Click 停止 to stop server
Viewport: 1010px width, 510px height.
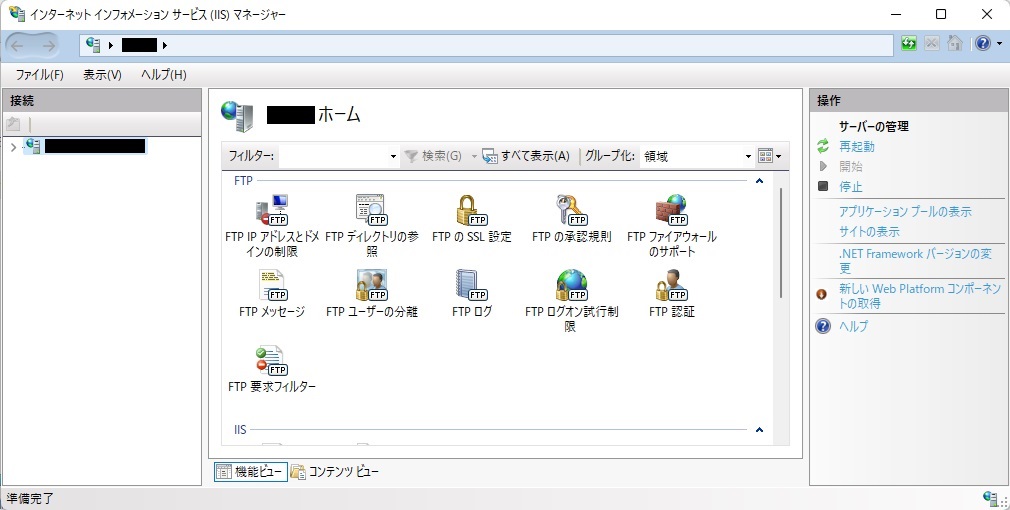click(850, 187)
